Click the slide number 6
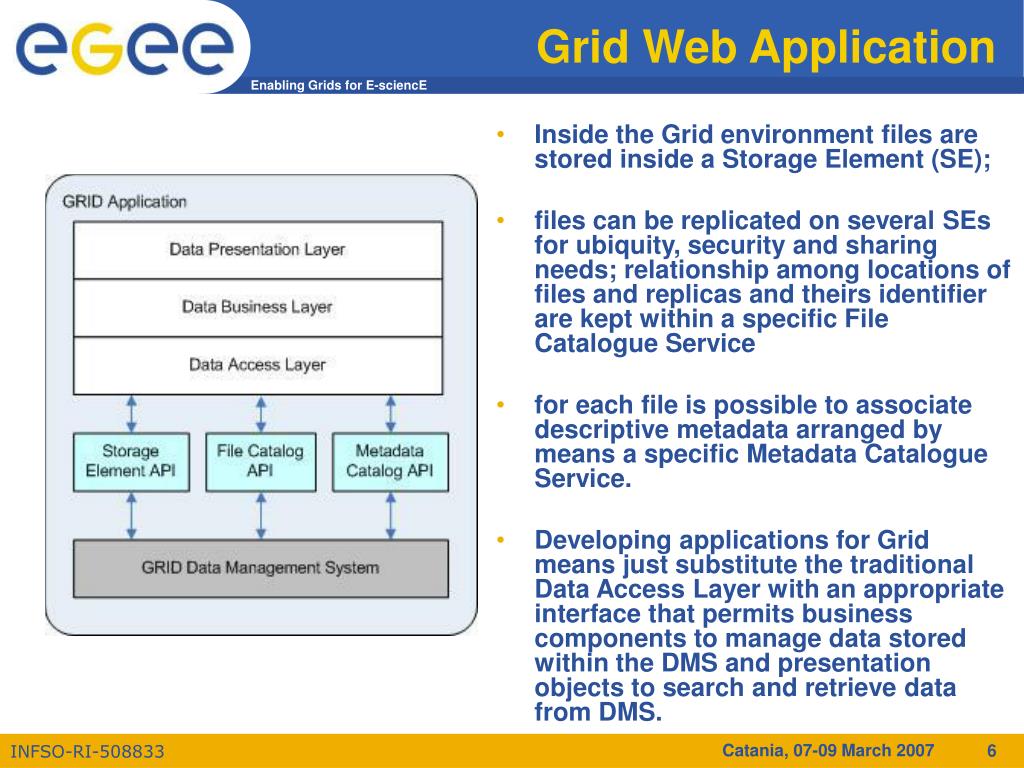Viewport: 1024px width, 768px height. [991, 750]
